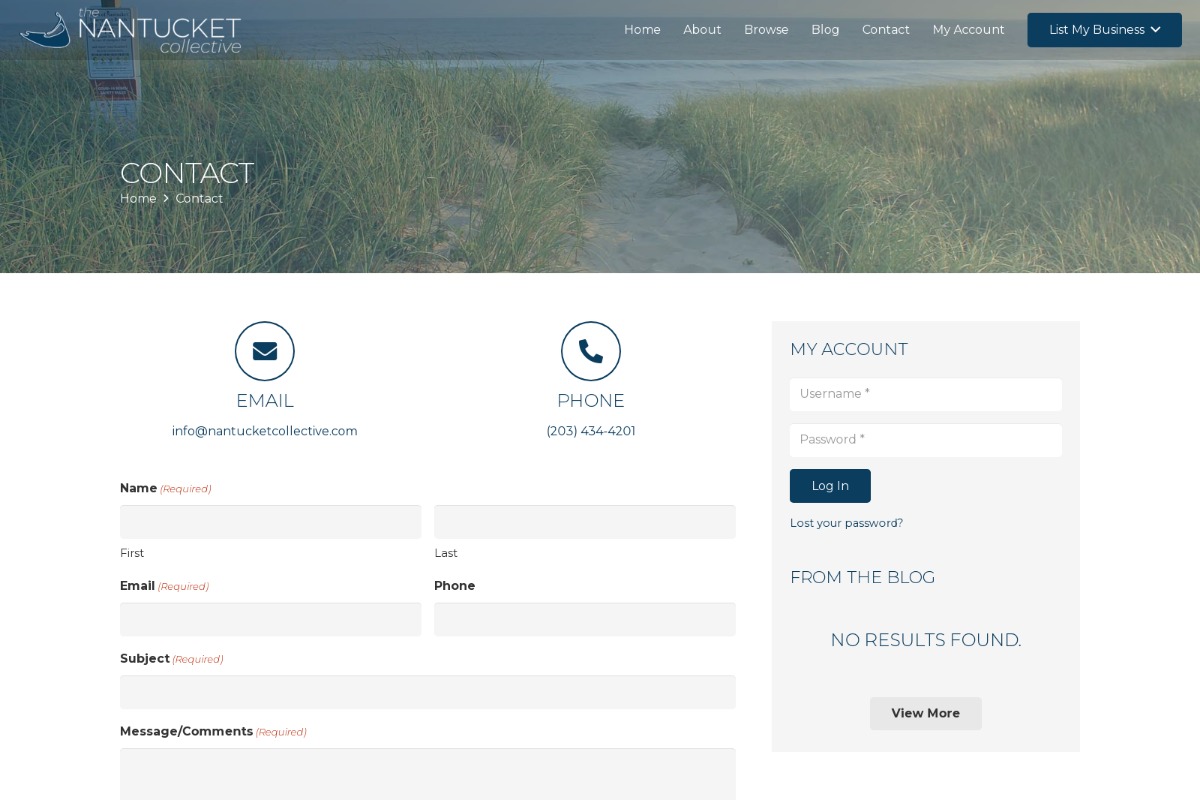Focus the Subject input field
This screenshot has height=800, width=1200.
428,692
